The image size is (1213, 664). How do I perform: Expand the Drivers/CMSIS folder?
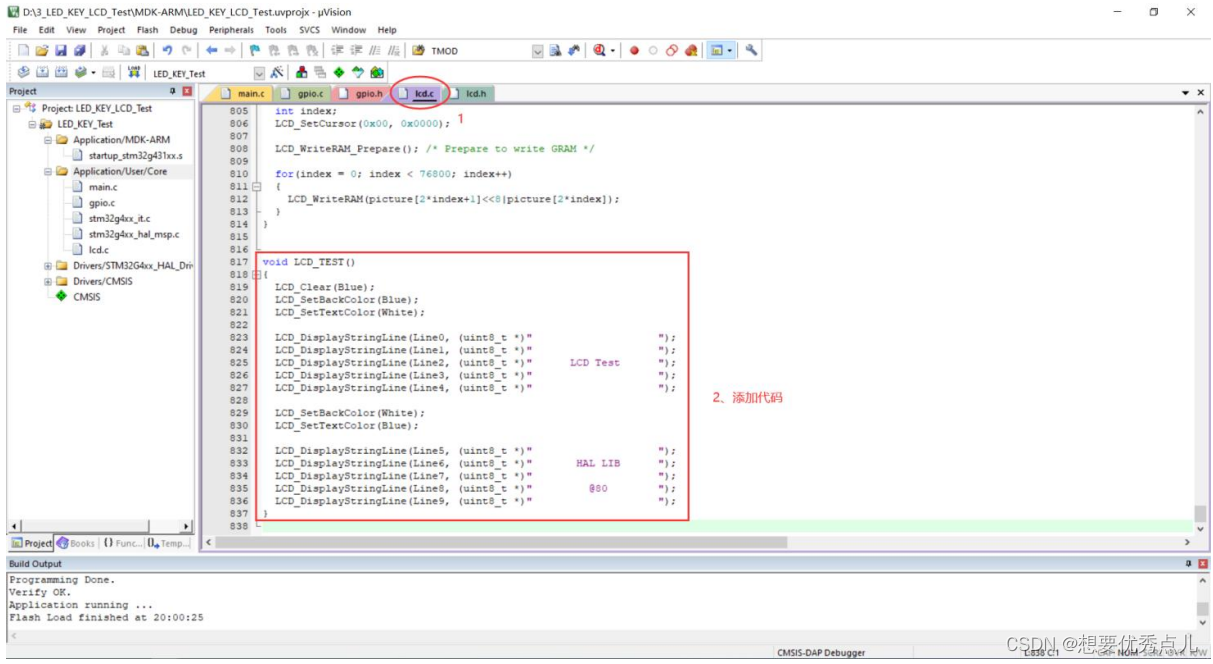[x=48, y=281]
